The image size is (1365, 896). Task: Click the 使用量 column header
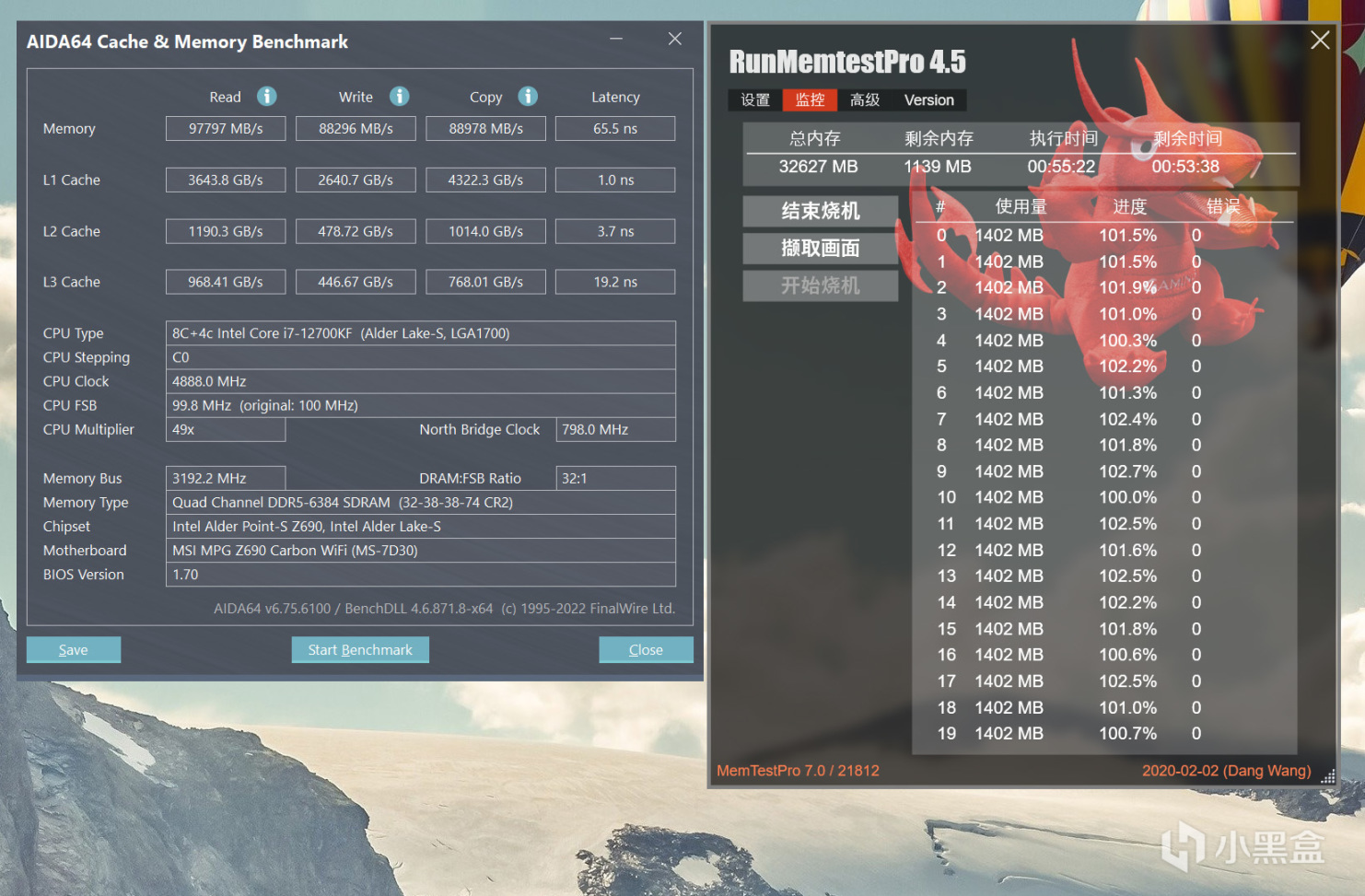[1021, 206]
